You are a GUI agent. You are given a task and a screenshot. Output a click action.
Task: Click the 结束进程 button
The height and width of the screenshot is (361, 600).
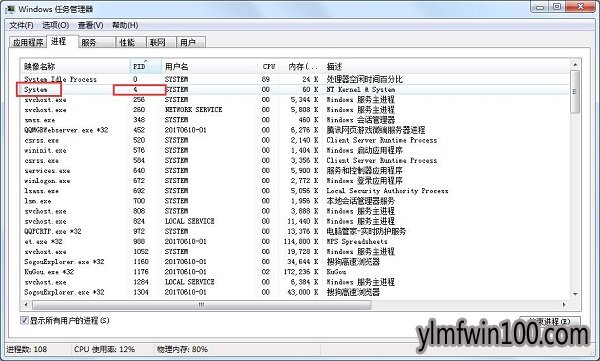click(549, 322)
